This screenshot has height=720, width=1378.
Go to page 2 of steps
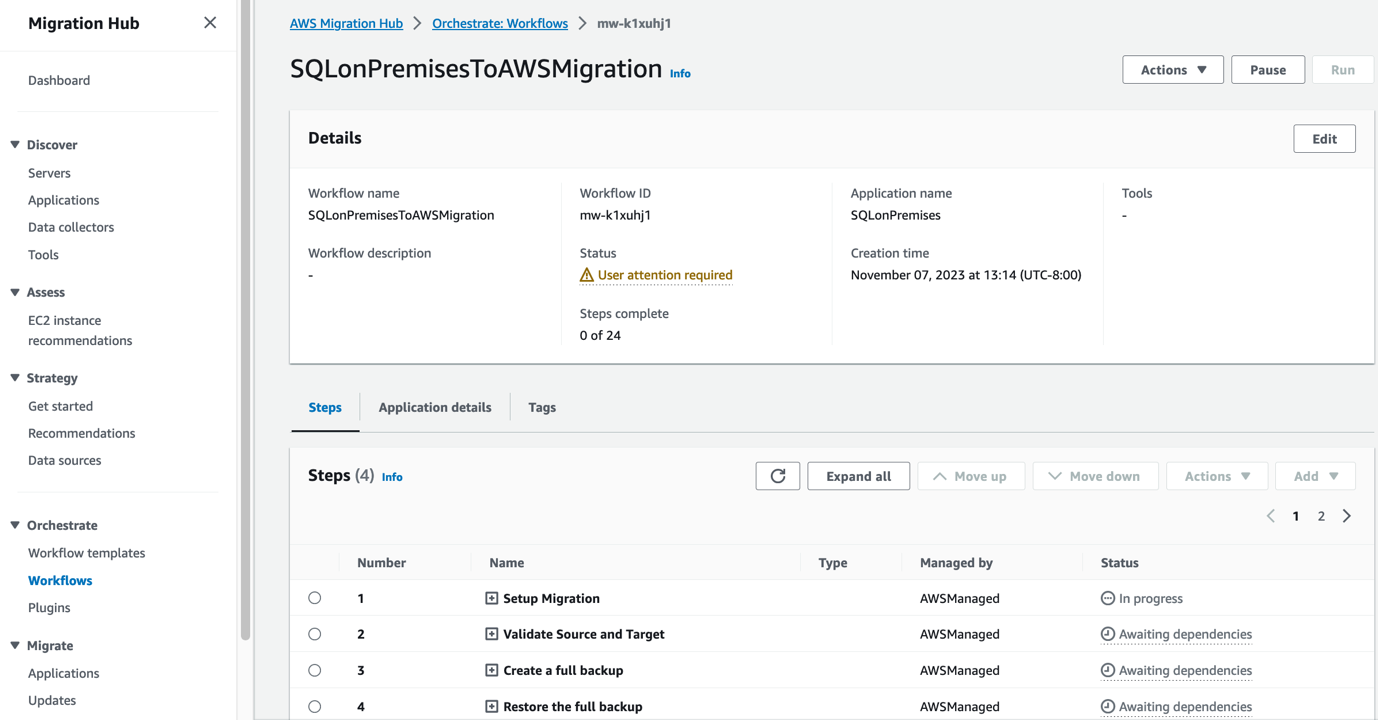1321,516
